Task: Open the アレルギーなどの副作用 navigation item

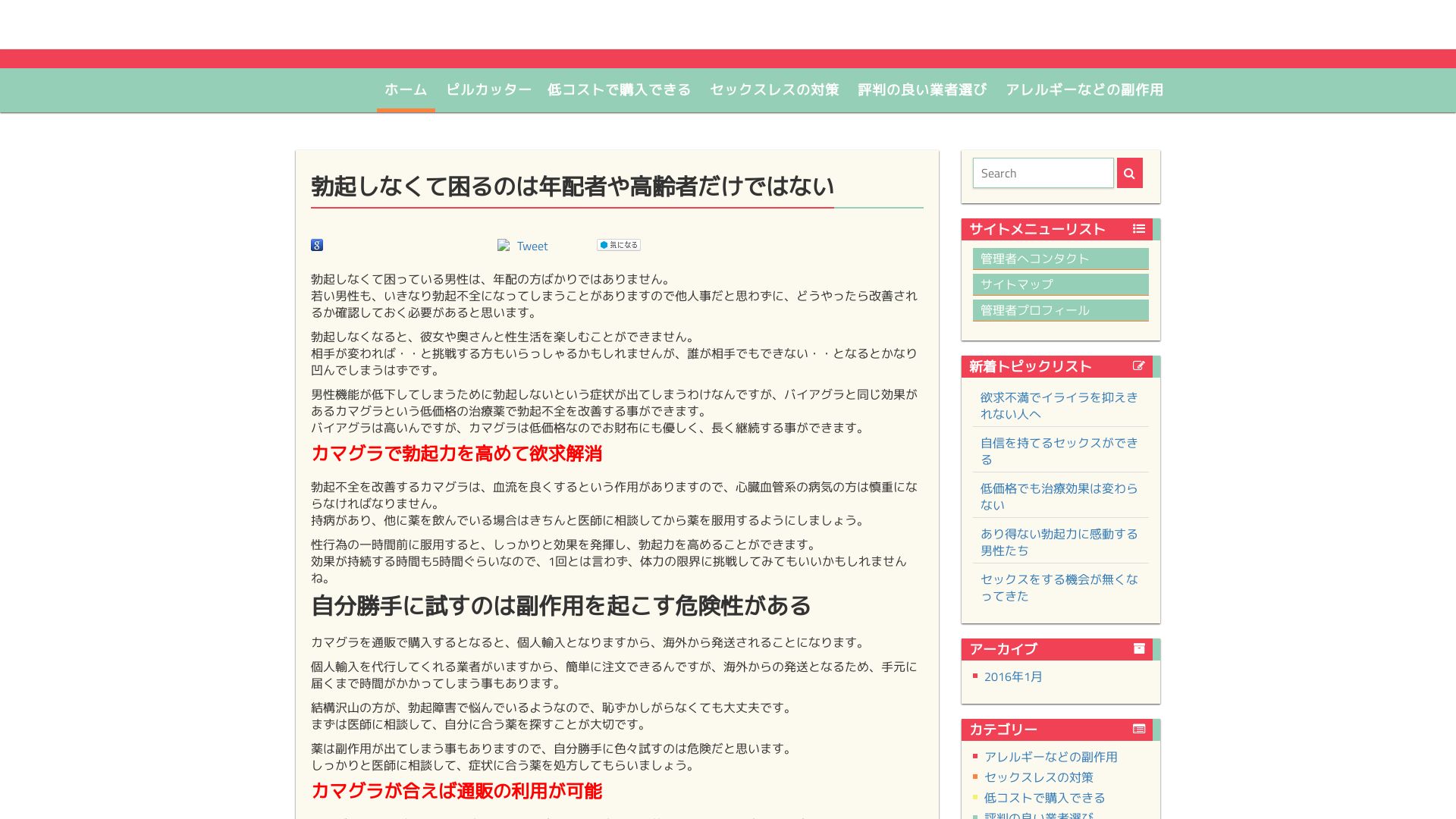Action: pyautogui.click(x=1084, y=89)
